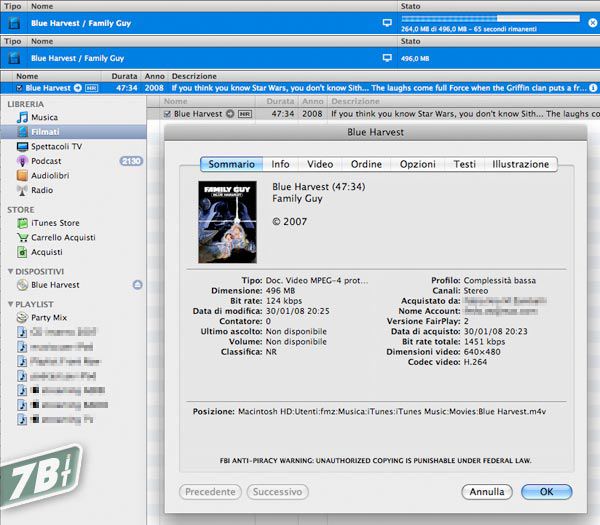
Task: Switch to the Opzioni tab
Action: (417, 164)
